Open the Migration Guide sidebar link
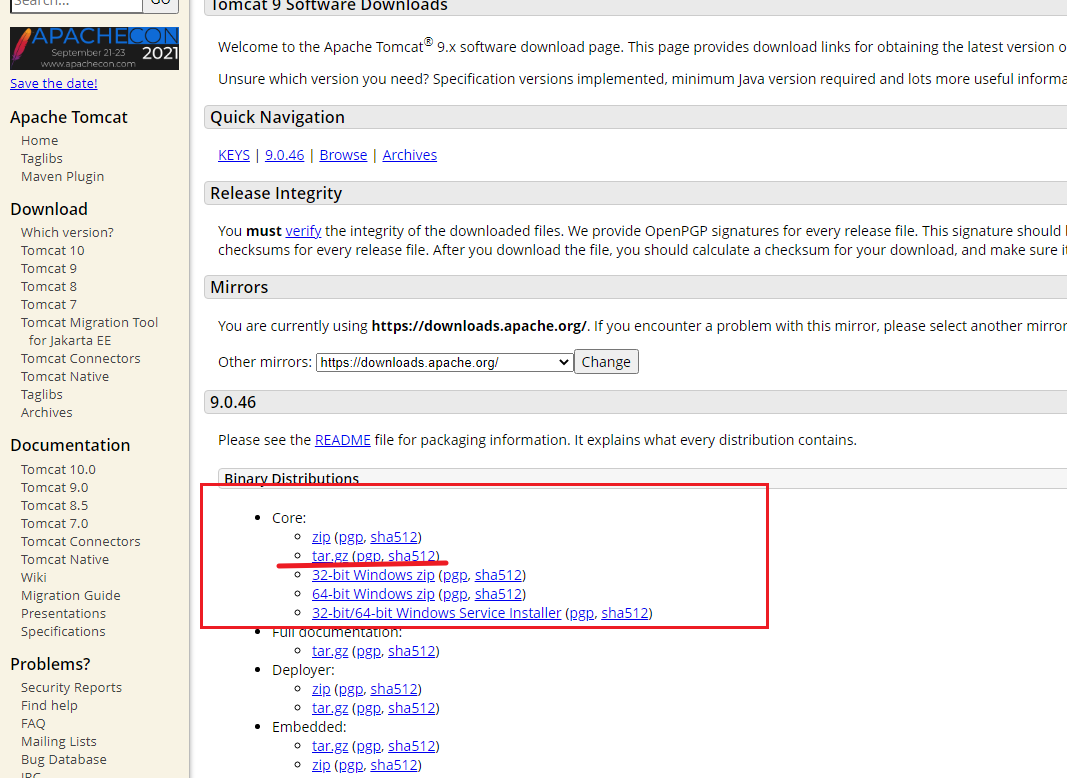 pos(70,595)
